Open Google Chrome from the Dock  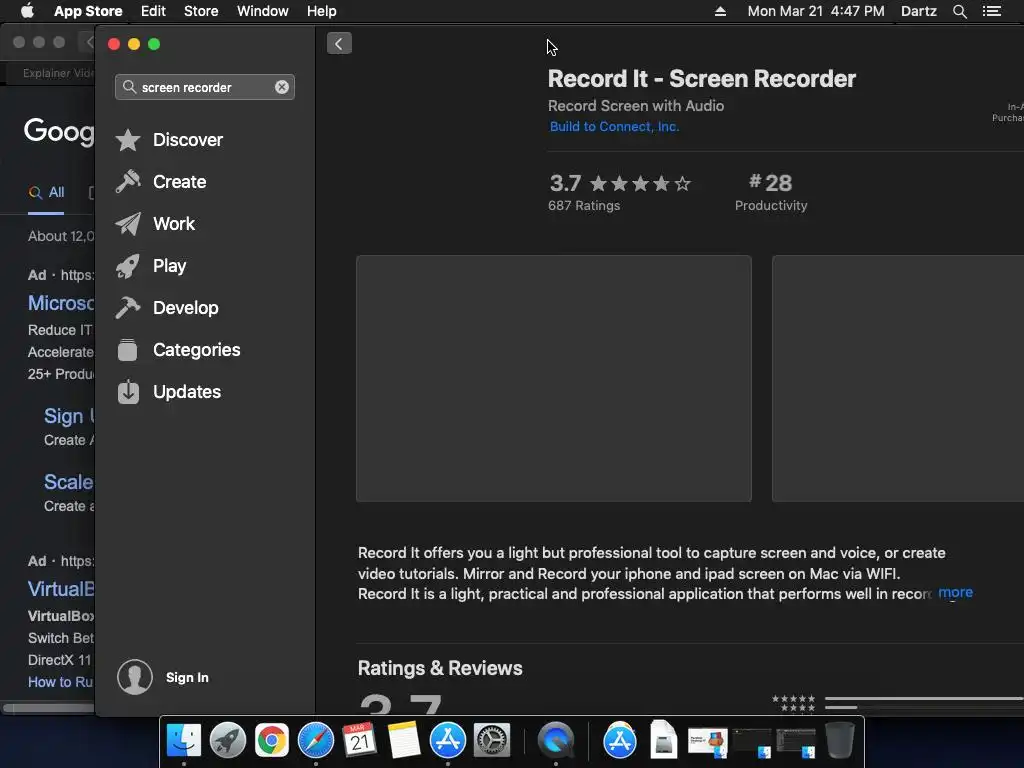(272, 740)
